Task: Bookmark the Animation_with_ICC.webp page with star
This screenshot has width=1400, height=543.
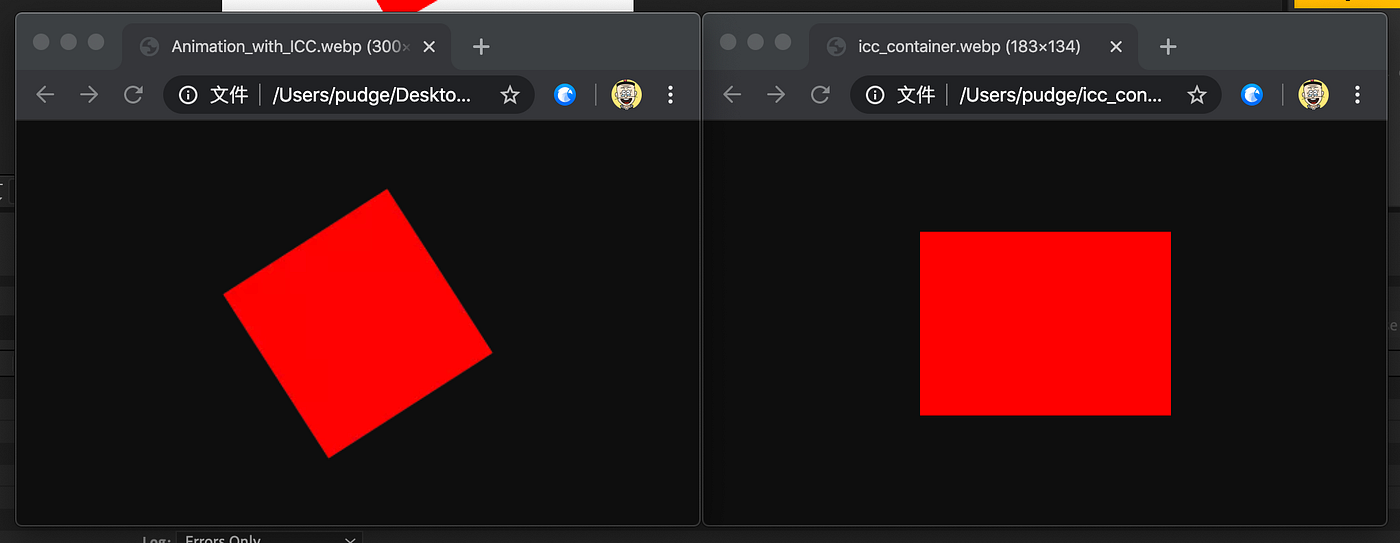Action: point(510,95)
